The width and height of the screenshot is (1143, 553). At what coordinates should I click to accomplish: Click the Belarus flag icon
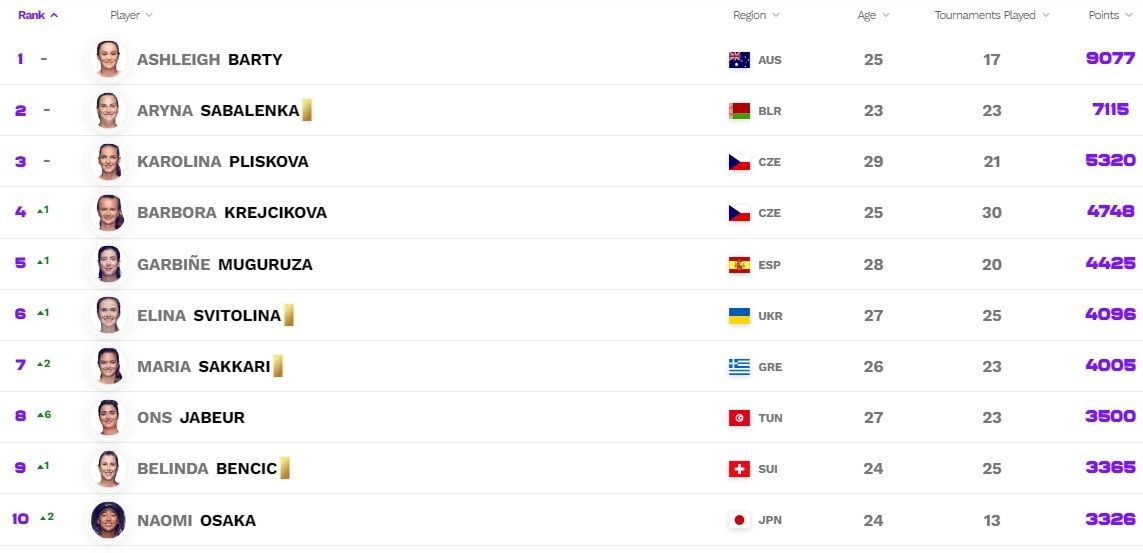click(739, 111)
